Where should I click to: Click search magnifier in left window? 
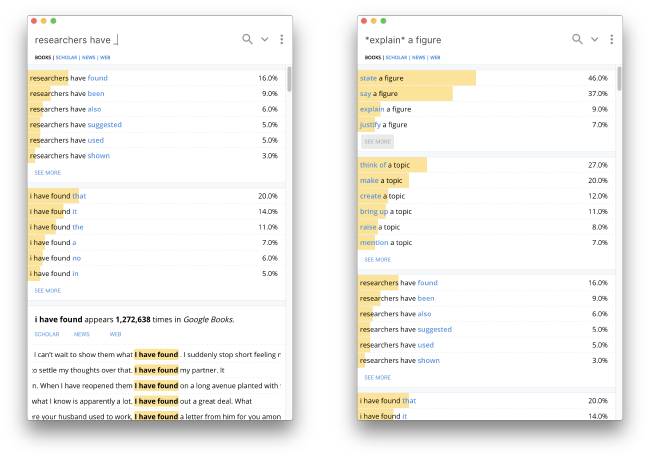247,39
